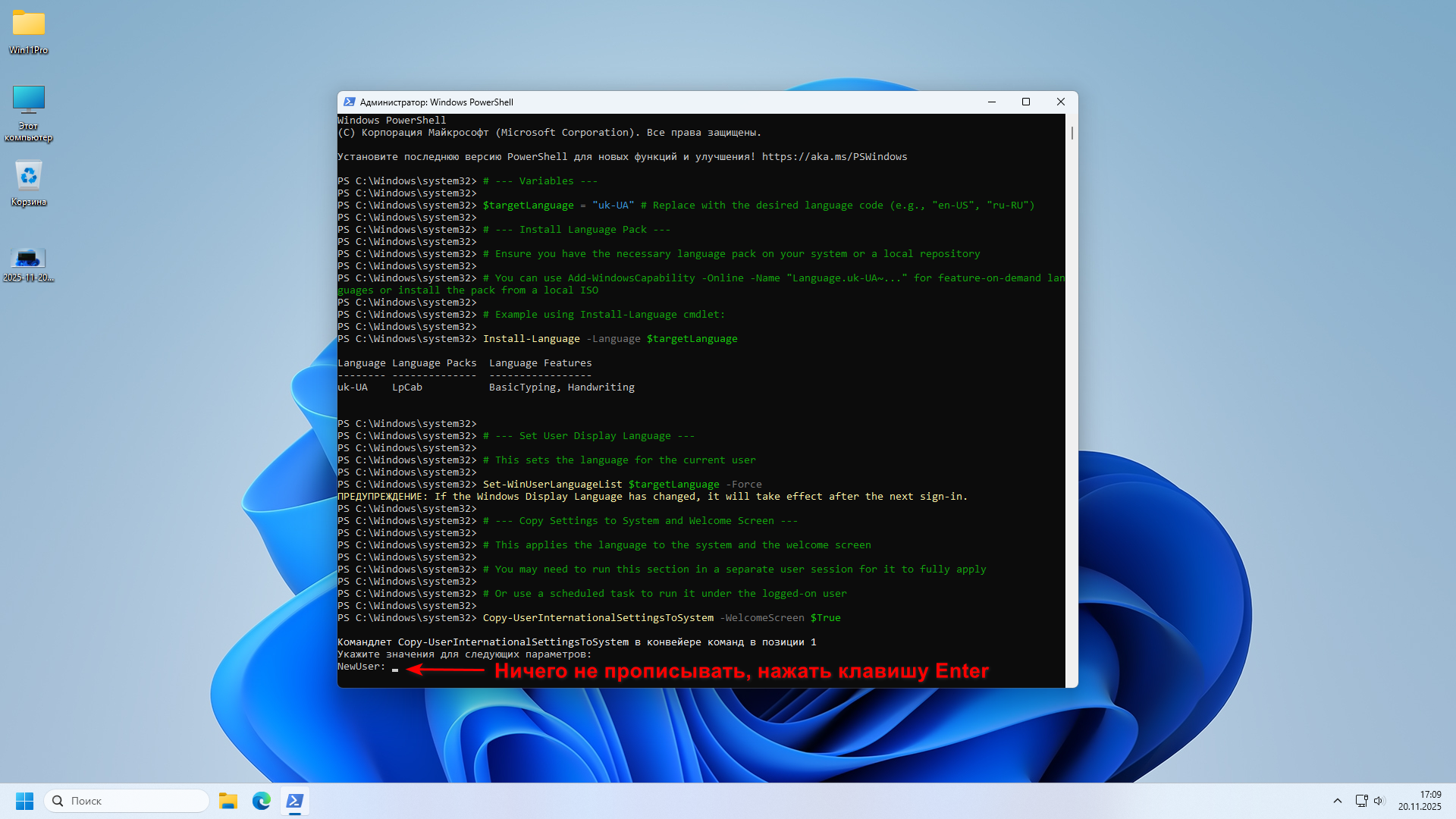Select the 2025-11-20 desktop file icon

(29, 259)
